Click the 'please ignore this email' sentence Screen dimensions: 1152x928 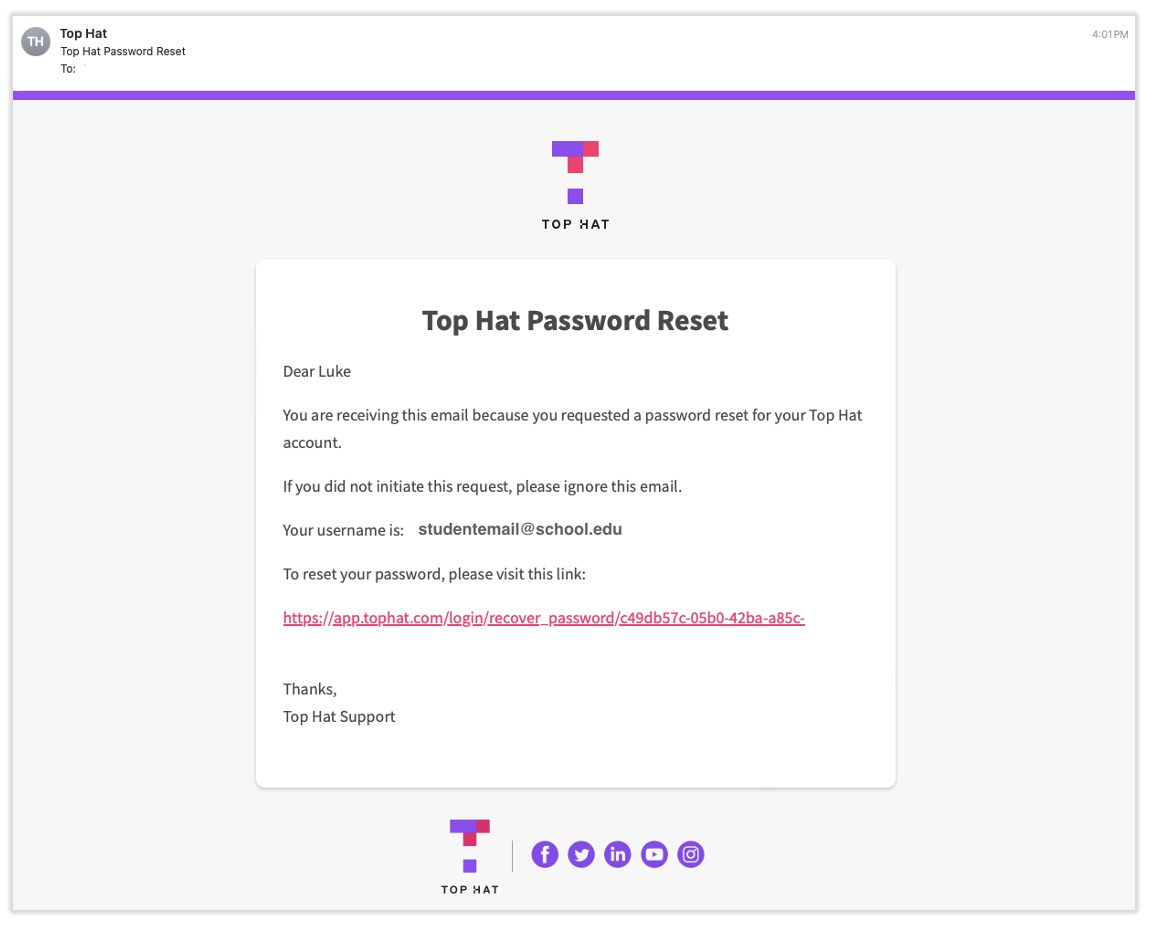tap(482, 487)
